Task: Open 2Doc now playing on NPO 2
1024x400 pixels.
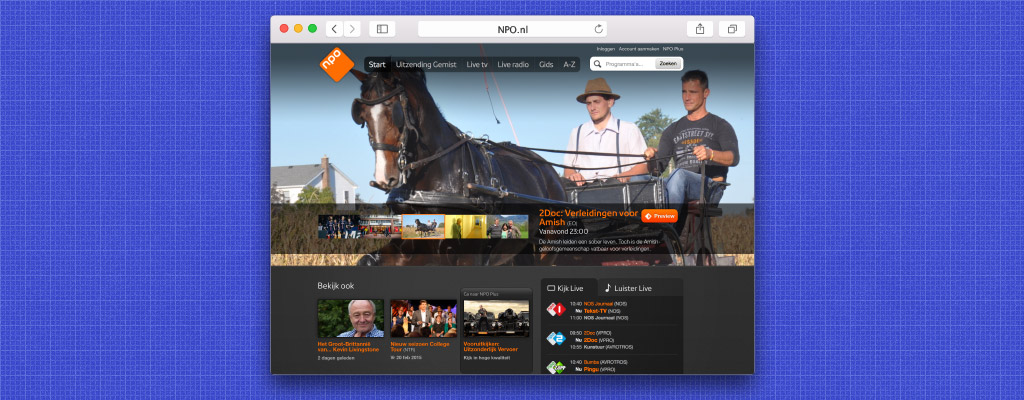Action: click(588, 340)
